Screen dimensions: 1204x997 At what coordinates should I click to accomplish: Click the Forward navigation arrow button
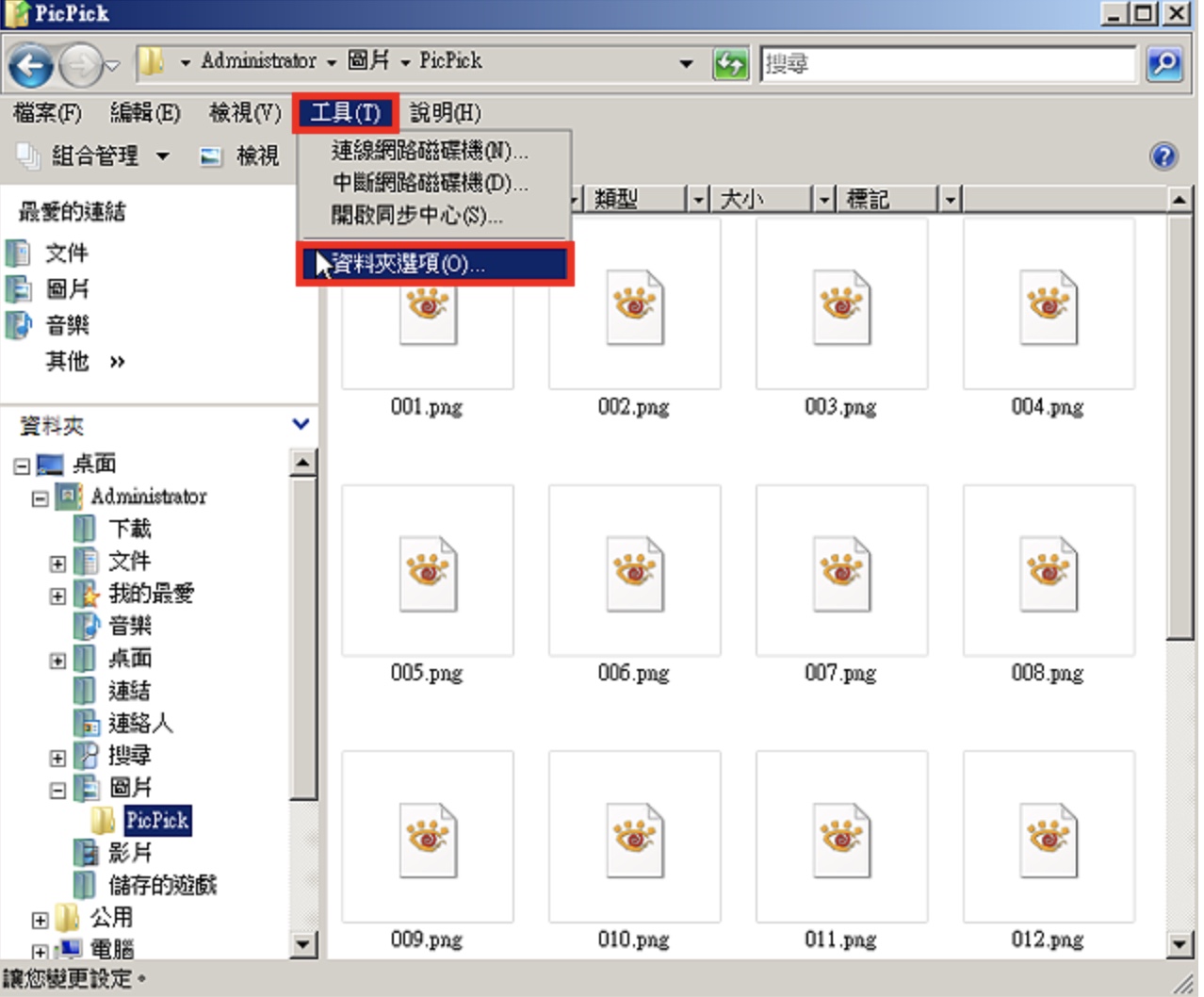[81, 66]
